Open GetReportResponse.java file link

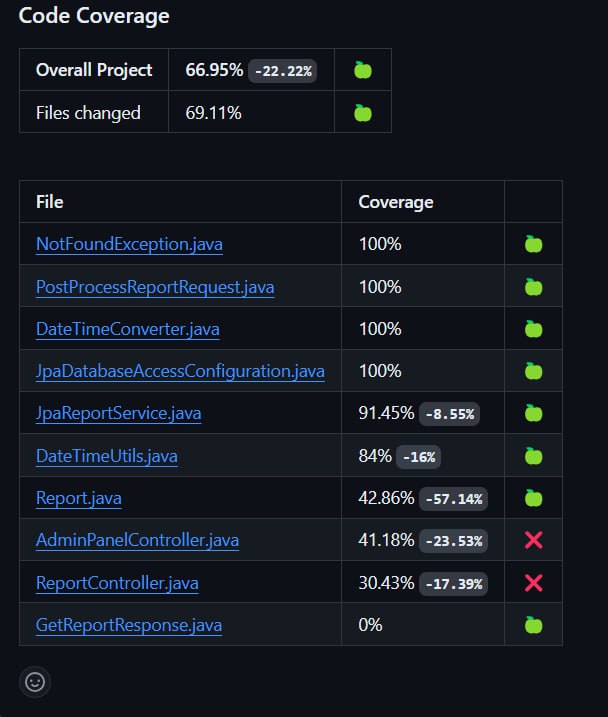click(x=129, y=625)
